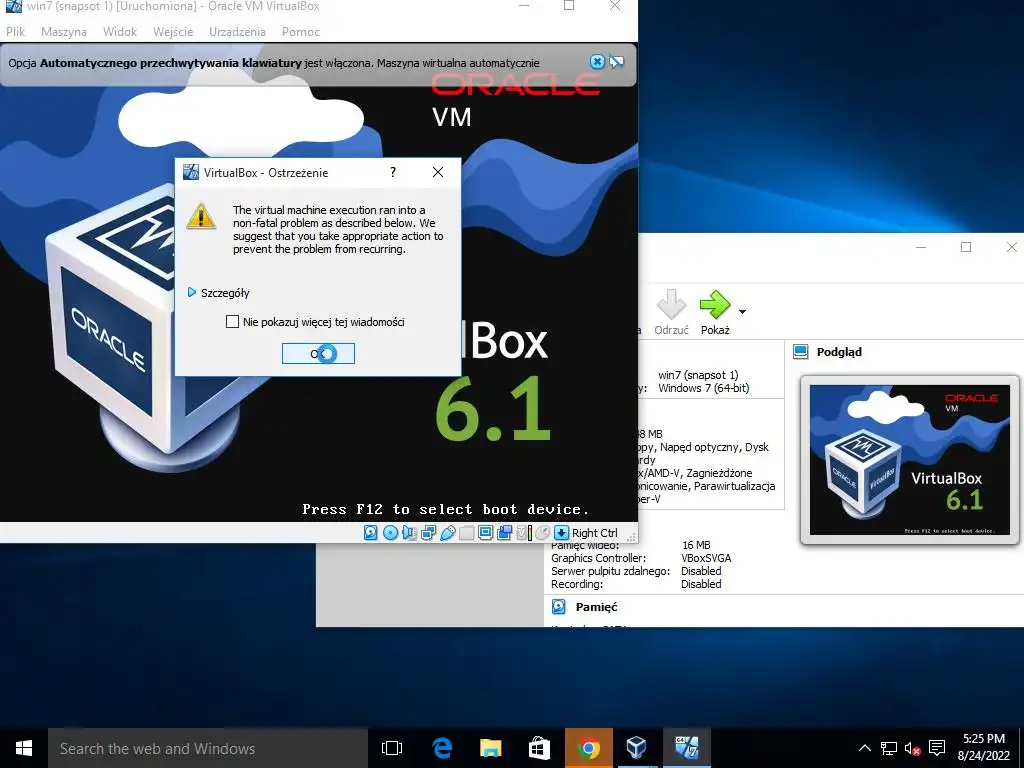Check 'Nie pokazuj więcej tej wiadomości' box

click(x=232, y=321)
